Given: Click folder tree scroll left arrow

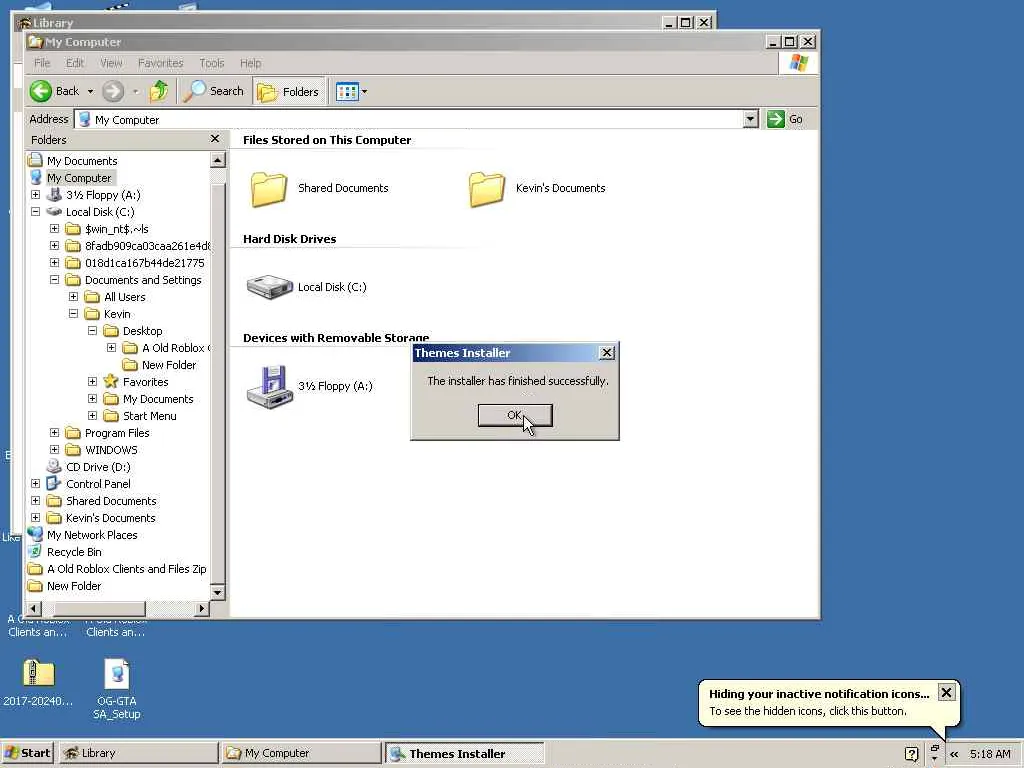Looking at the screenshot, I should [x=33, y=609].
